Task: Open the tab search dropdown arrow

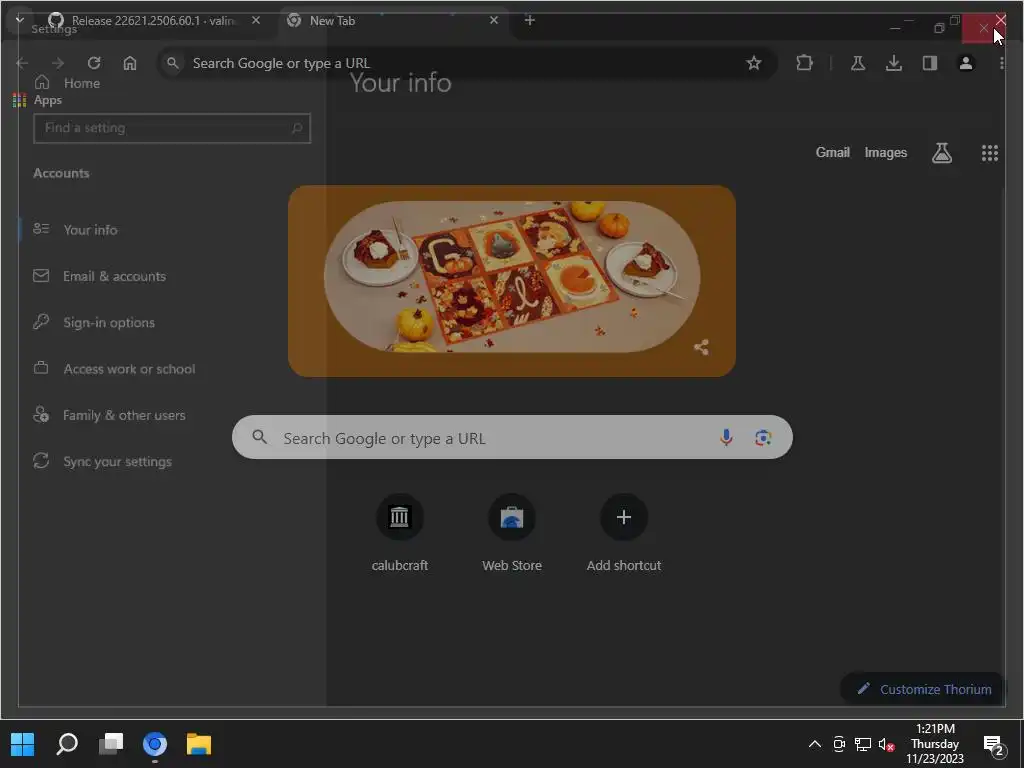Action: click(x=20, y=20)
